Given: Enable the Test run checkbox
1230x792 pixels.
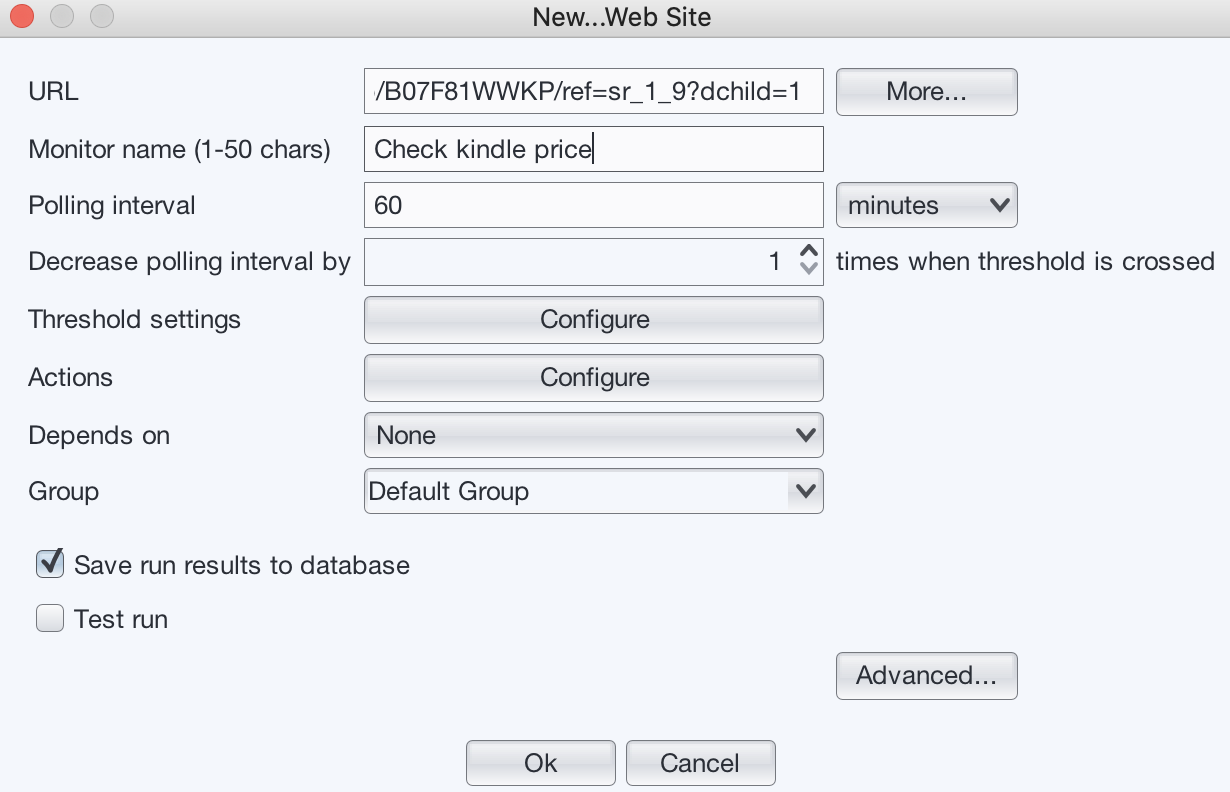Looking at the screenshot, I should (x=50, y=619).
